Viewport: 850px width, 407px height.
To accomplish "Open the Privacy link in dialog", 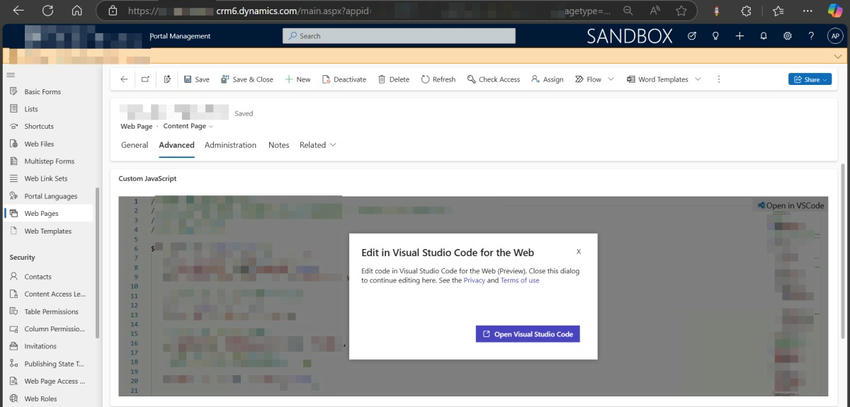I will (x=474, y=280).
